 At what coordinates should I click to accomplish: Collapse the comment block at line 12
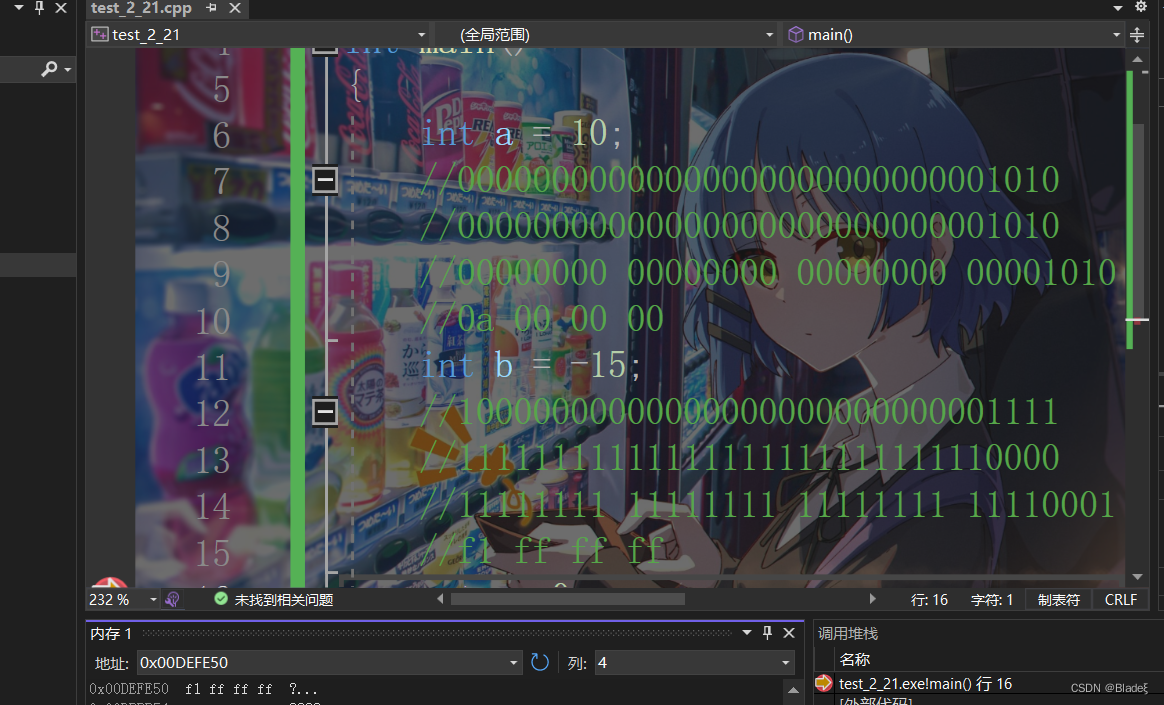click(325, 412)
